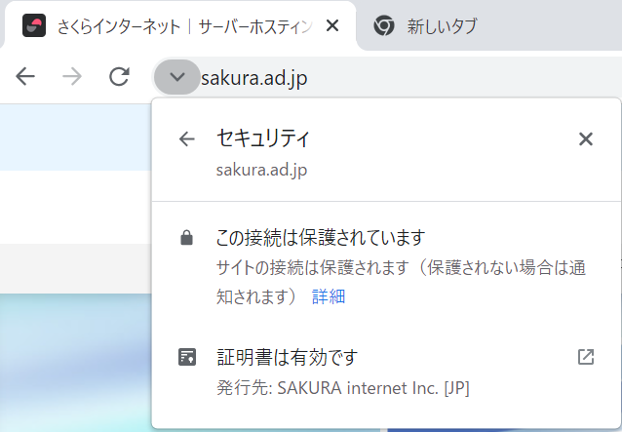Open the 詳細 link
The width and height of the screenshot is (622, 432).
328,297
